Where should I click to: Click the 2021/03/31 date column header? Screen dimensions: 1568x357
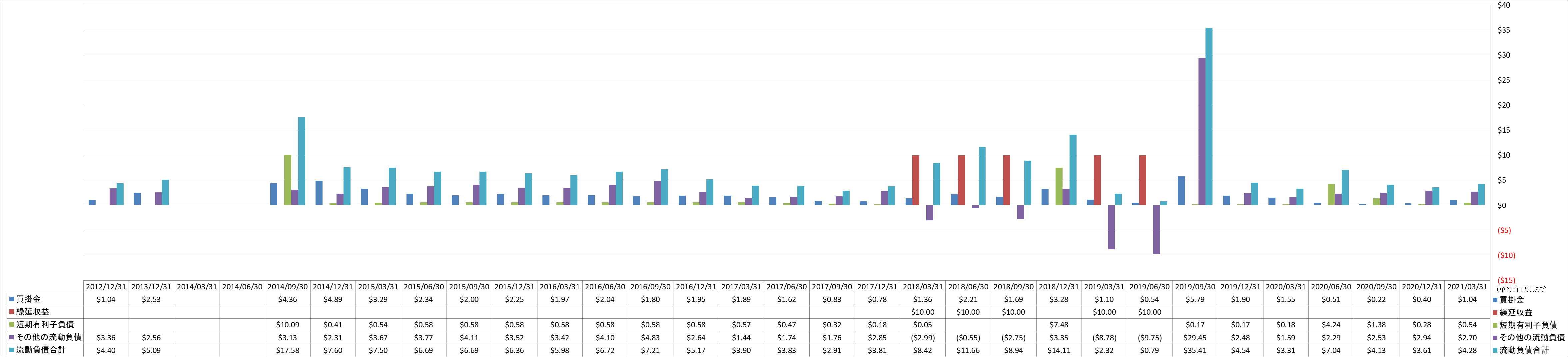click(x=1467, y=287)
